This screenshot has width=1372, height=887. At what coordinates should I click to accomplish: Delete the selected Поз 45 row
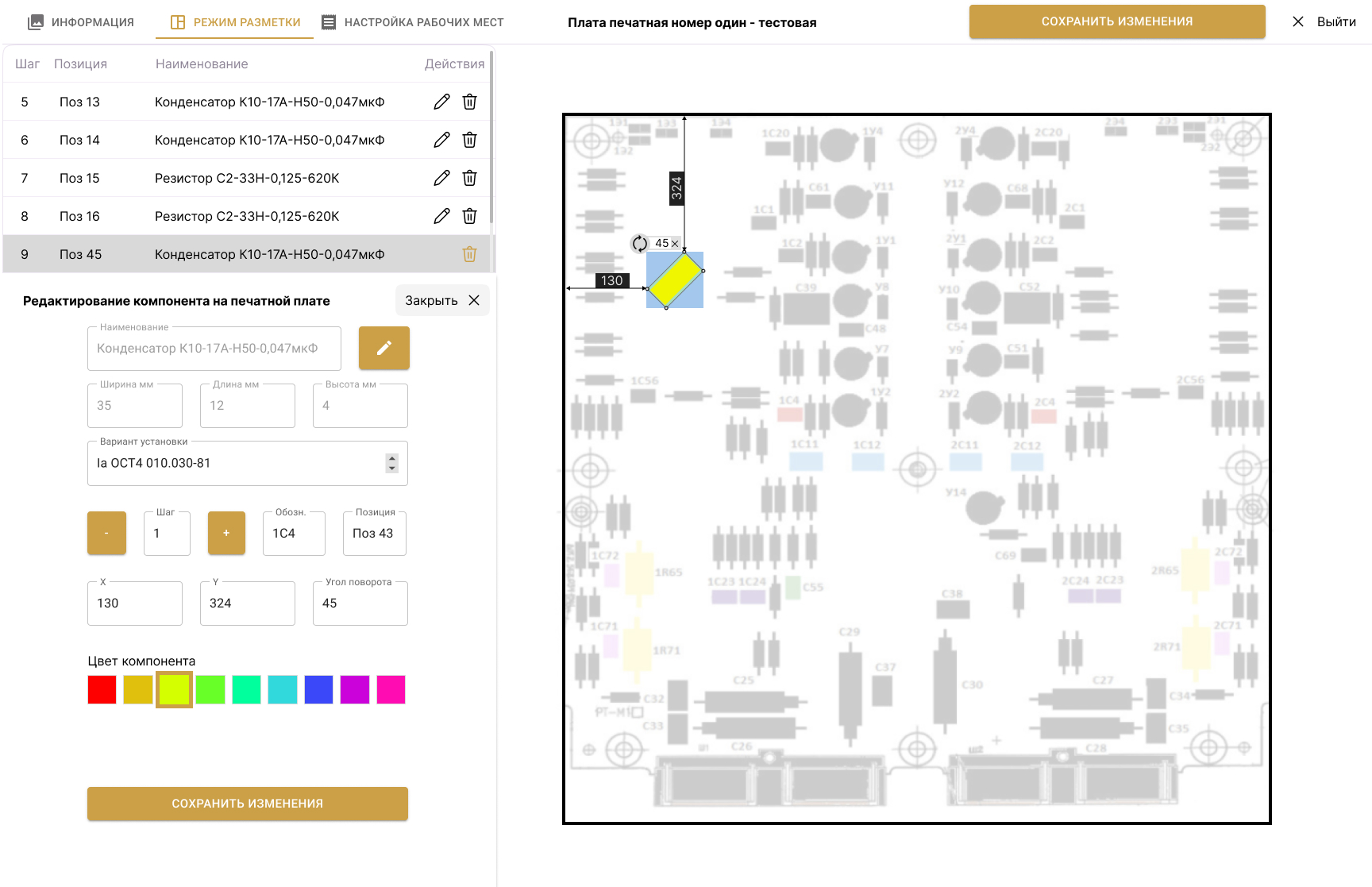(470, 254)
